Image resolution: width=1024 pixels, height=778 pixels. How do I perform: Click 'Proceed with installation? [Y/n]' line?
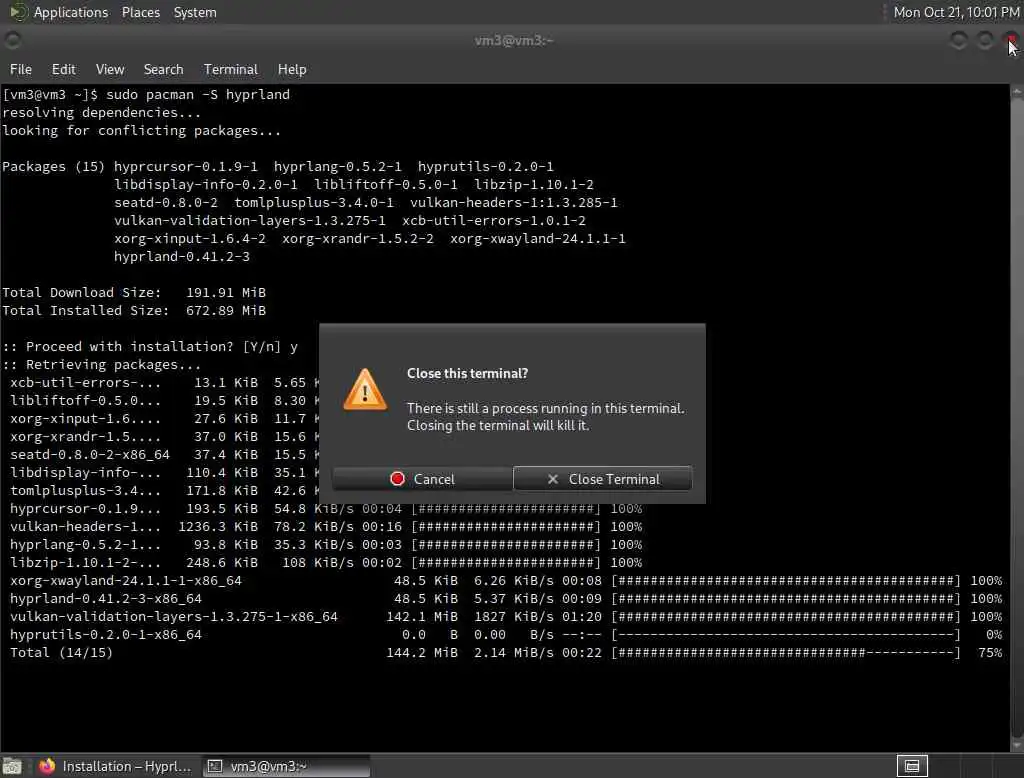click(x=150, y=347)
